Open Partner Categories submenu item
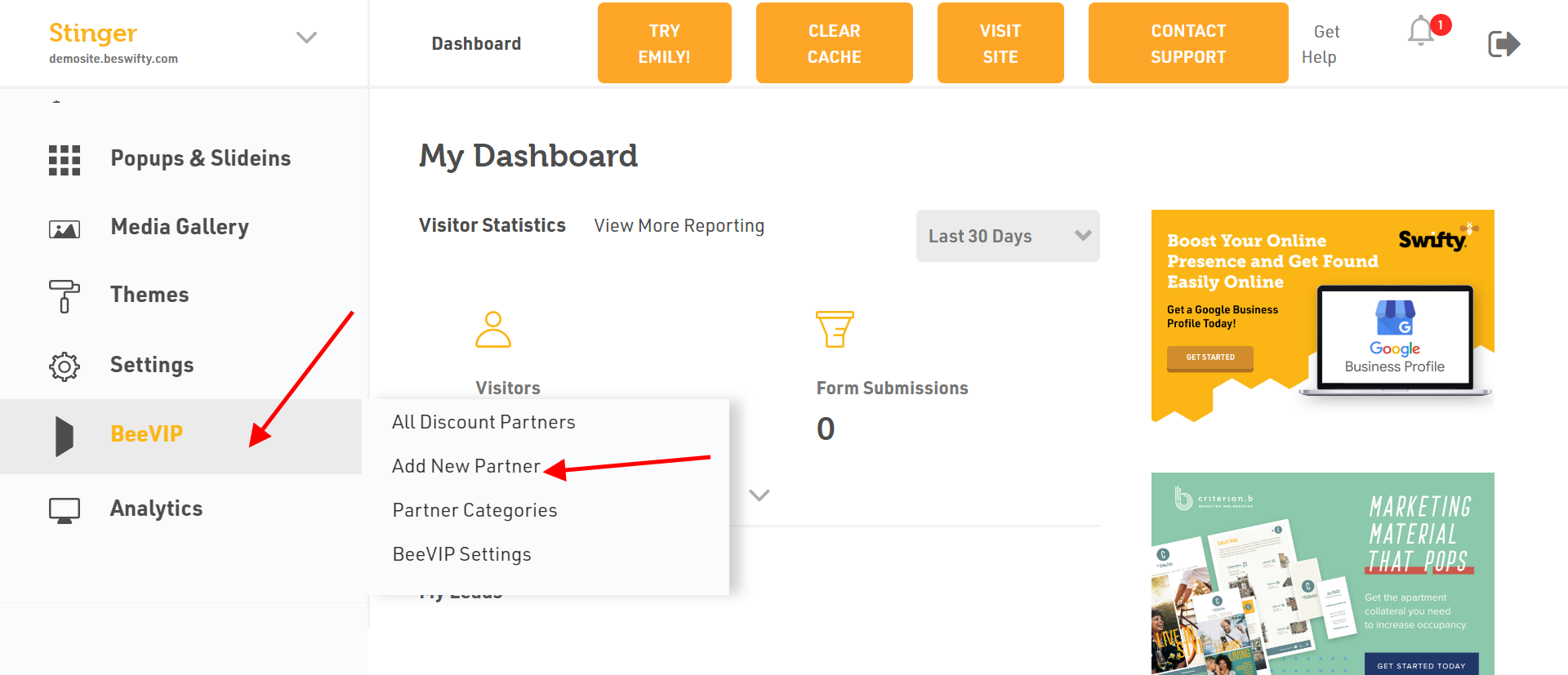 click(x=474, y=510)
